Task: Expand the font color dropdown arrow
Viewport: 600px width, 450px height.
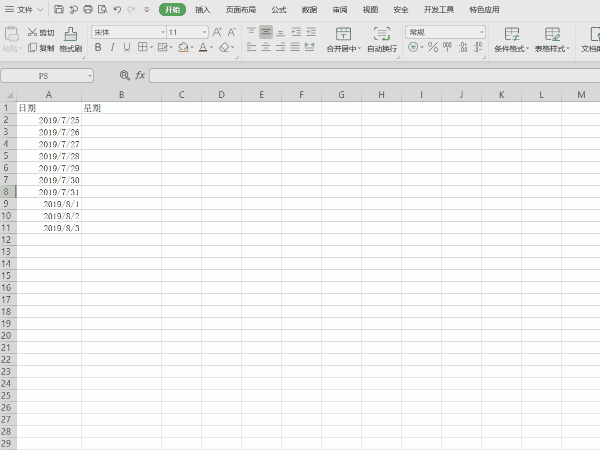Action: click(x=211, y=47)
